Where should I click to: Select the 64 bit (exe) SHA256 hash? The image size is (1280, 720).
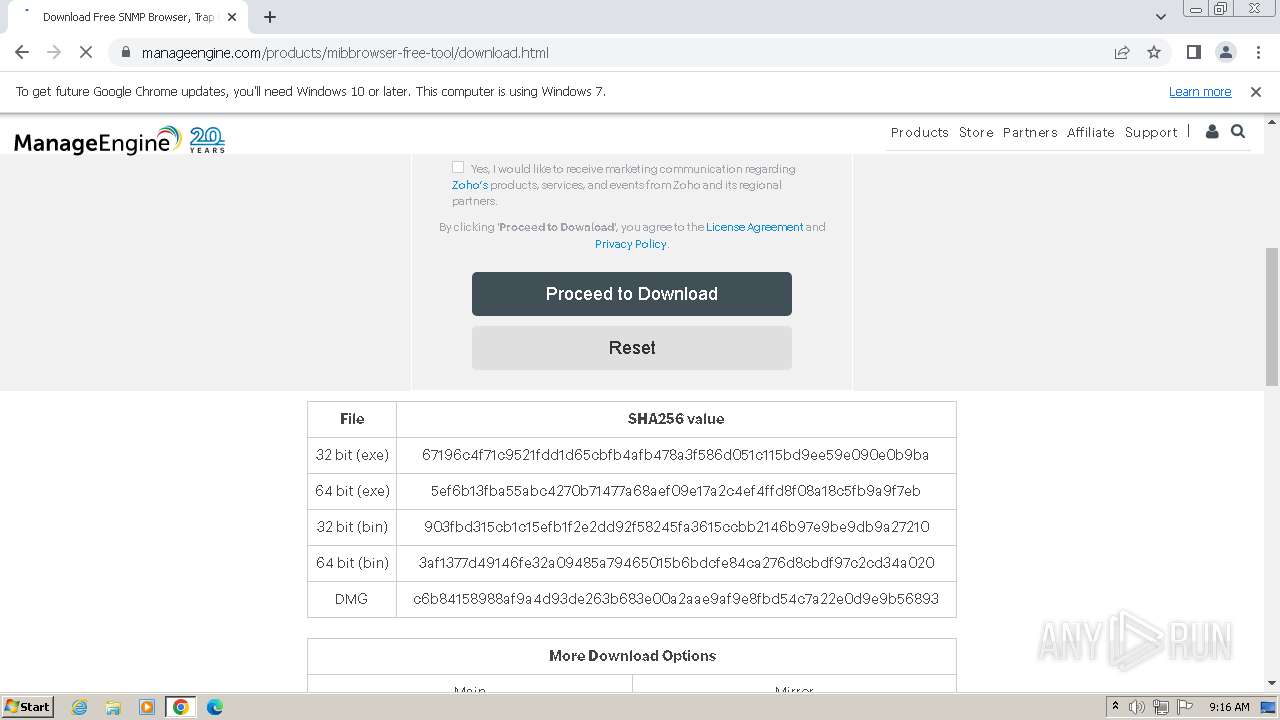click(675, 491)
